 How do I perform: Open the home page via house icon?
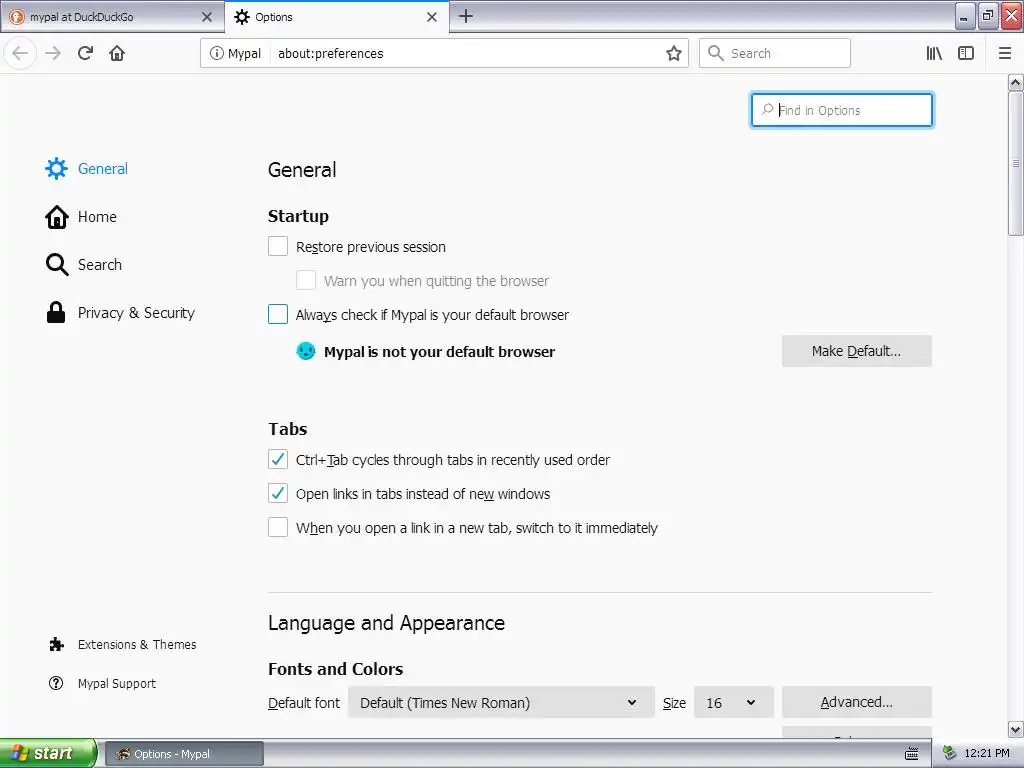tap(117, 53)
